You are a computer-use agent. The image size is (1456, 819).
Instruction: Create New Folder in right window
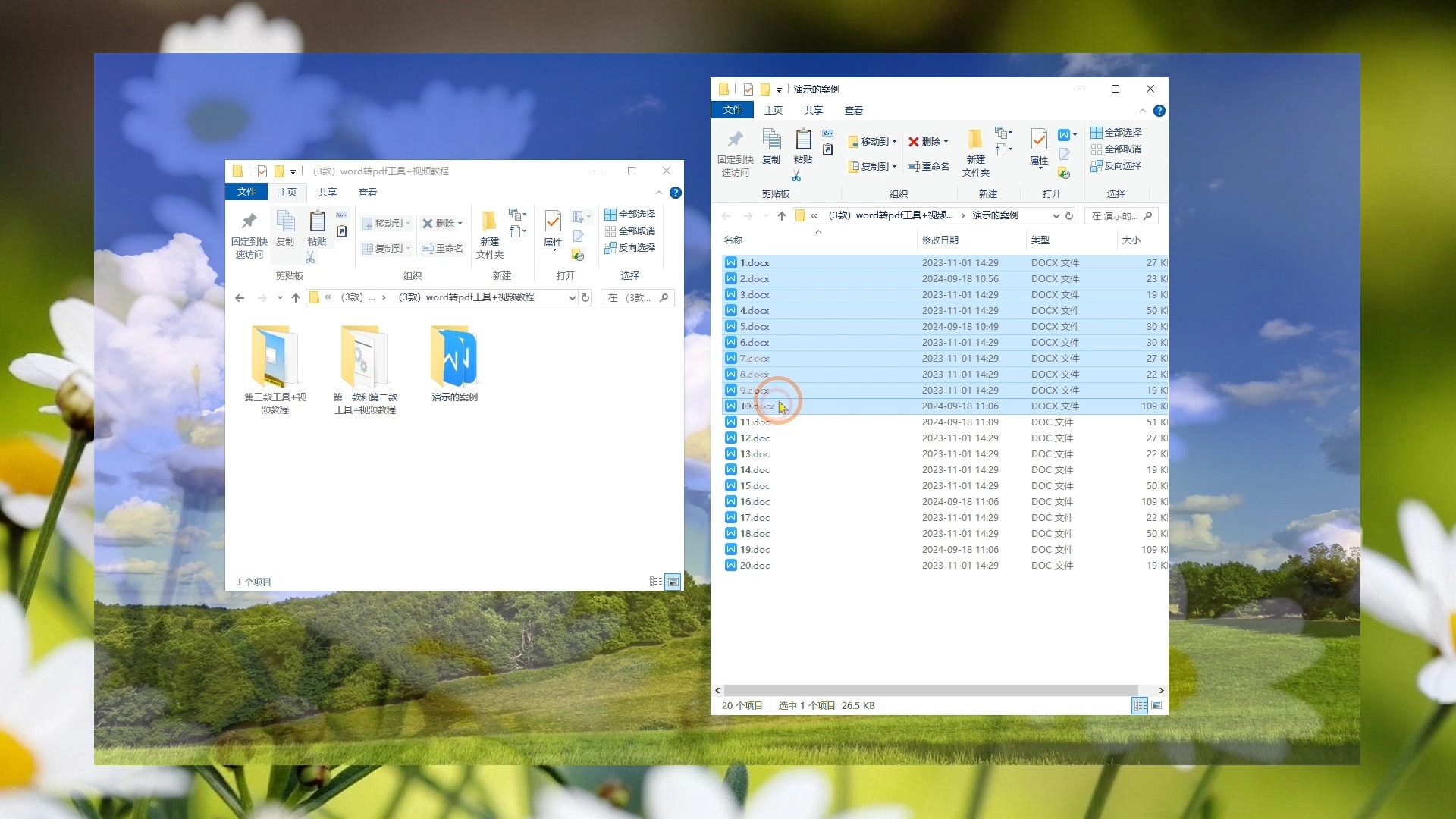point(975,153)
